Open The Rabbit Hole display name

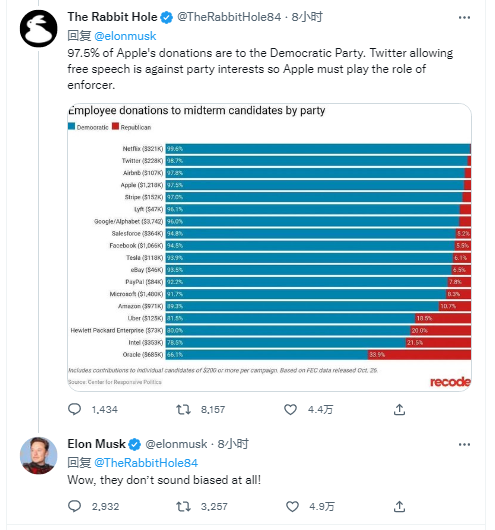112,17
